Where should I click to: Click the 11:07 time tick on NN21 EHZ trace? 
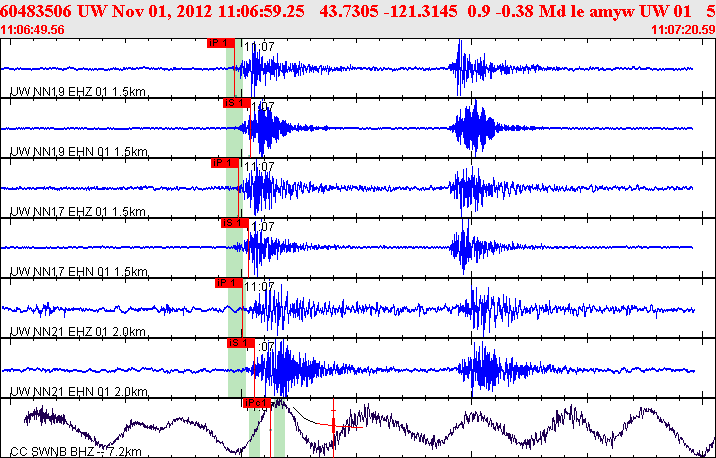(x=259, y=287)
